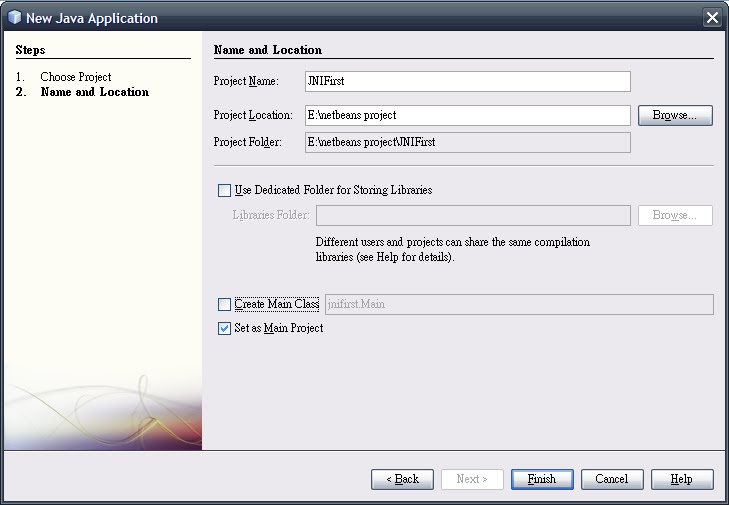Enable Use Dedicated Folder for Storing Libraries

(224, 190)
